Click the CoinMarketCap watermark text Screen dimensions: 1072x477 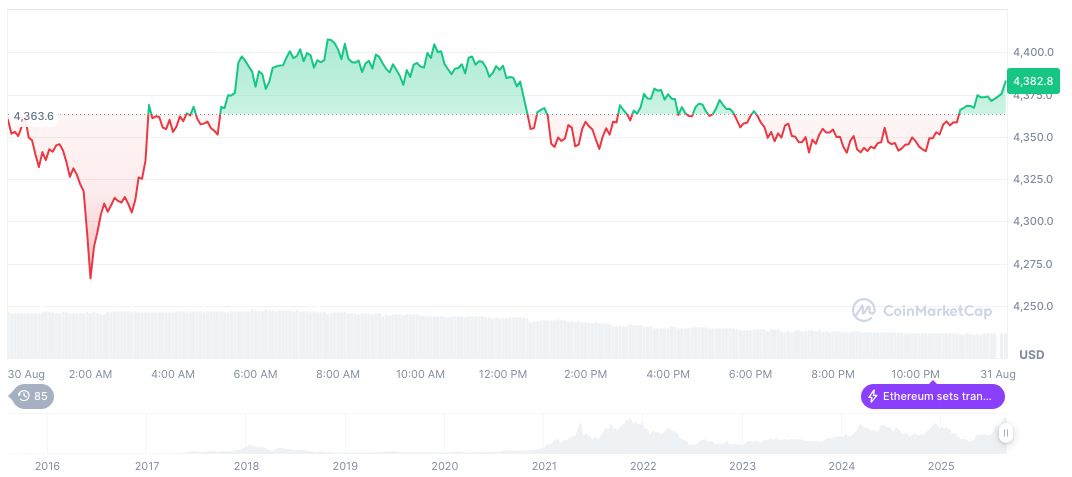pyautogui.click(x=937, y=311)
